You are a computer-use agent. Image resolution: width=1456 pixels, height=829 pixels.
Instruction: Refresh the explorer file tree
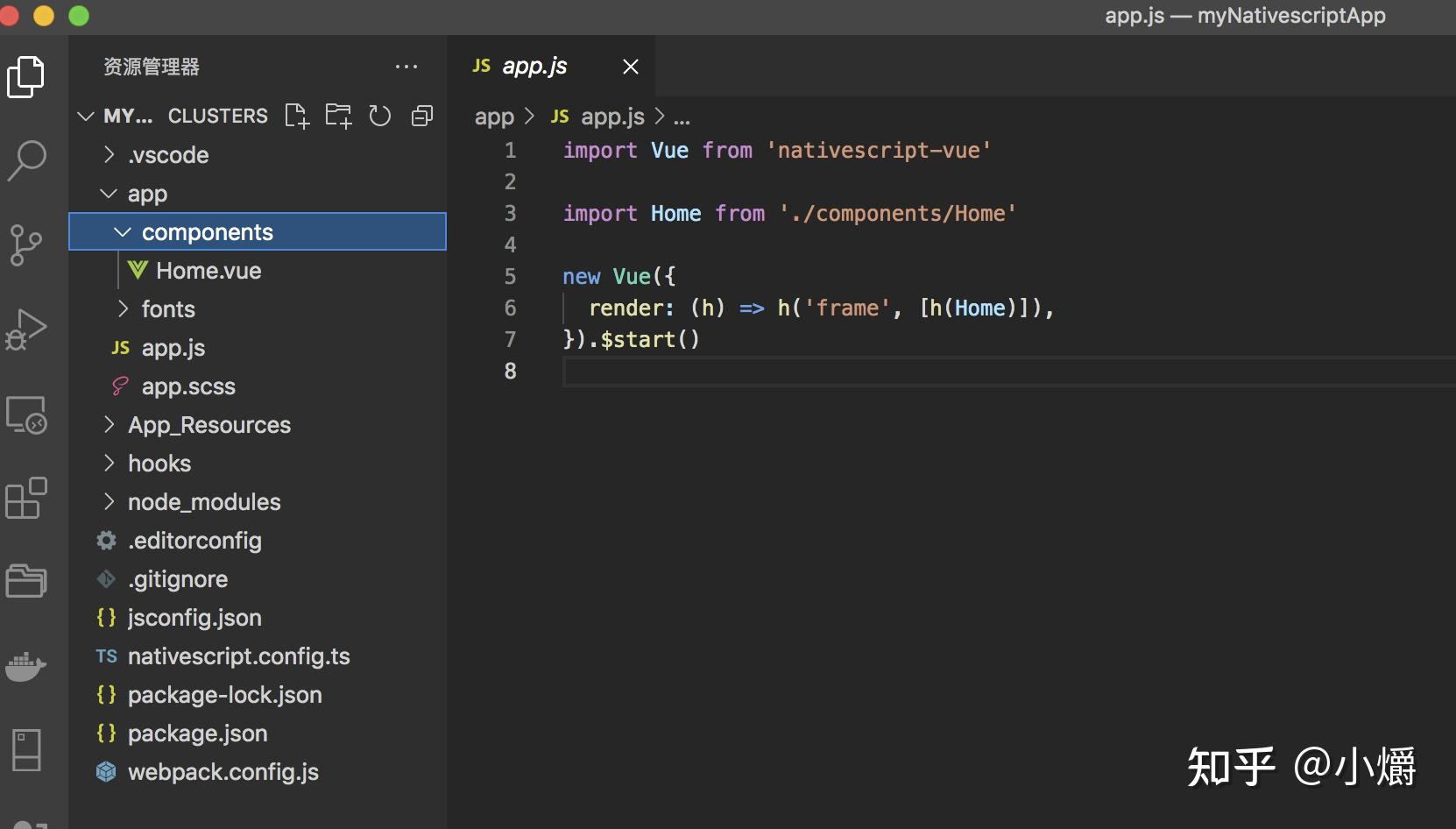[x=380, y=116]
